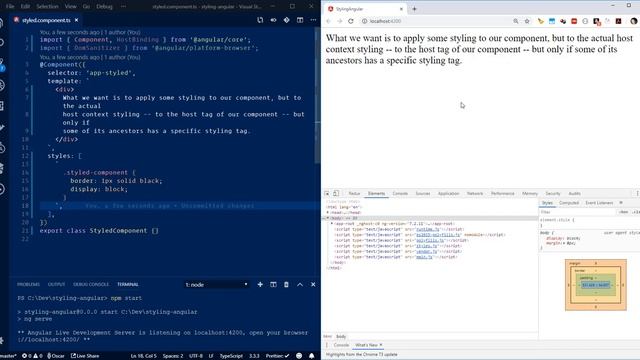
Task: Toggle the DevTools device toolbar
Action: [x=336, y=193]
